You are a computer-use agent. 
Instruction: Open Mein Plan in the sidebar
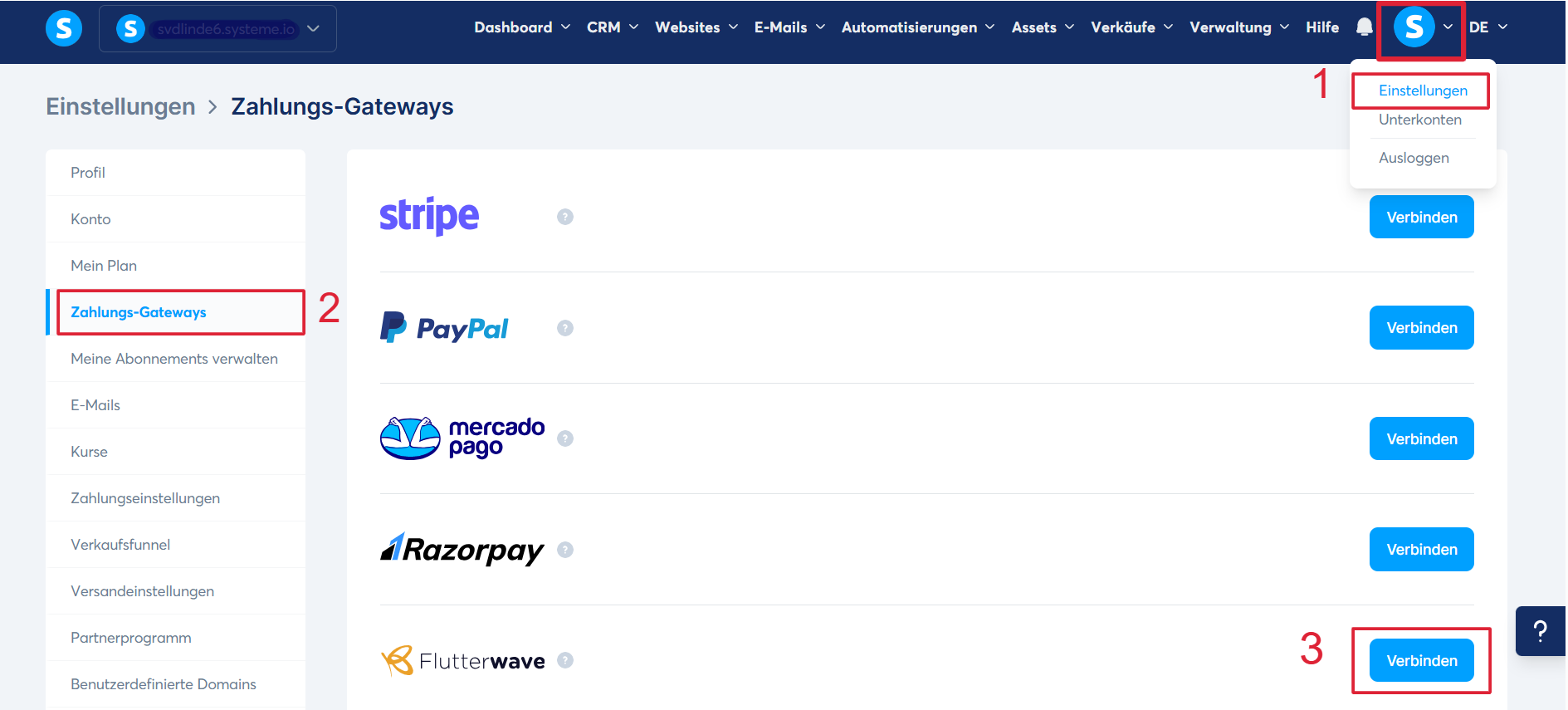(x=176, y=266)
